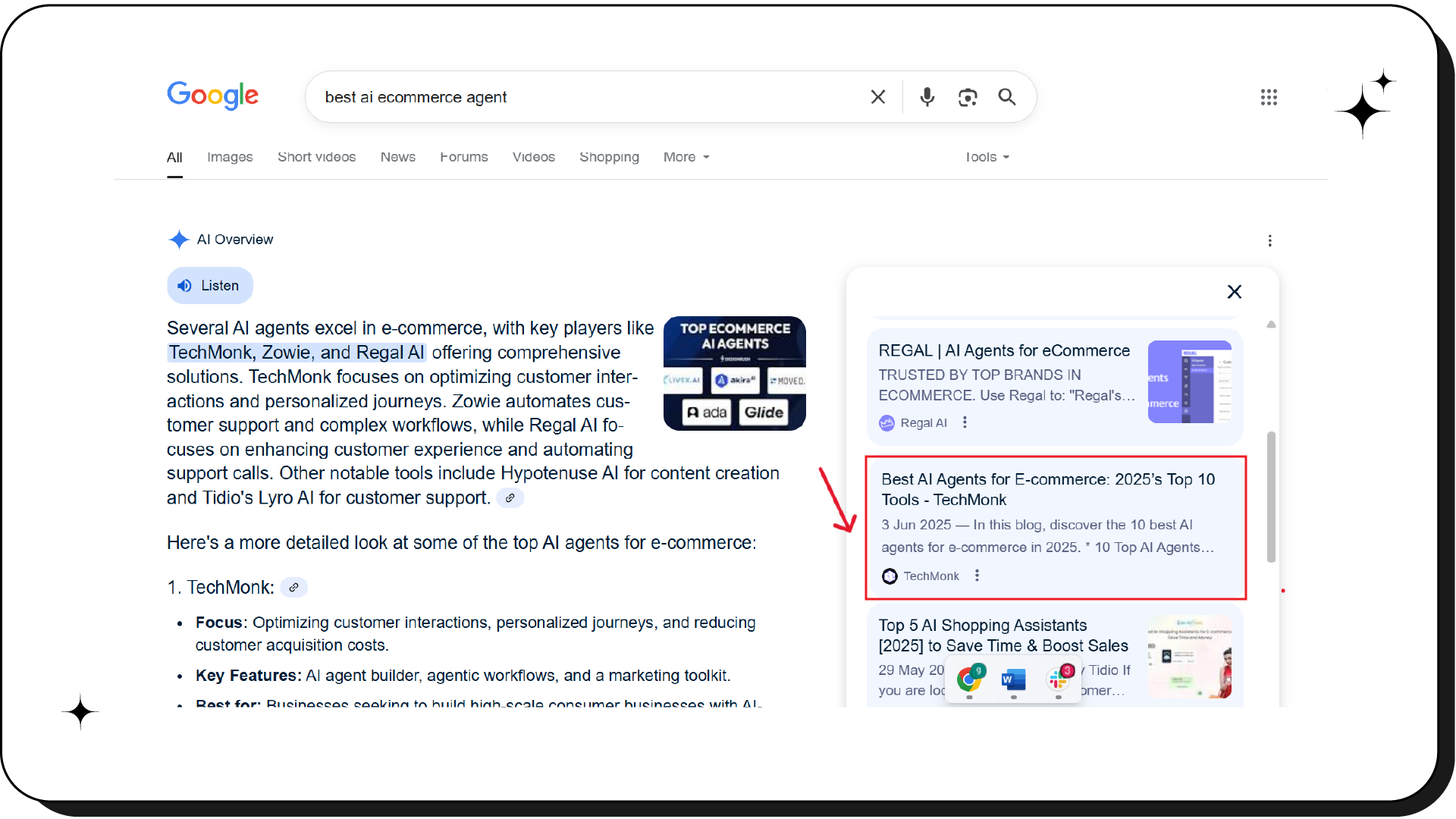The height and width of the screenshot is (819, 1456).
Task: Switch to the Images tab
Action: (x=230, y=157)
